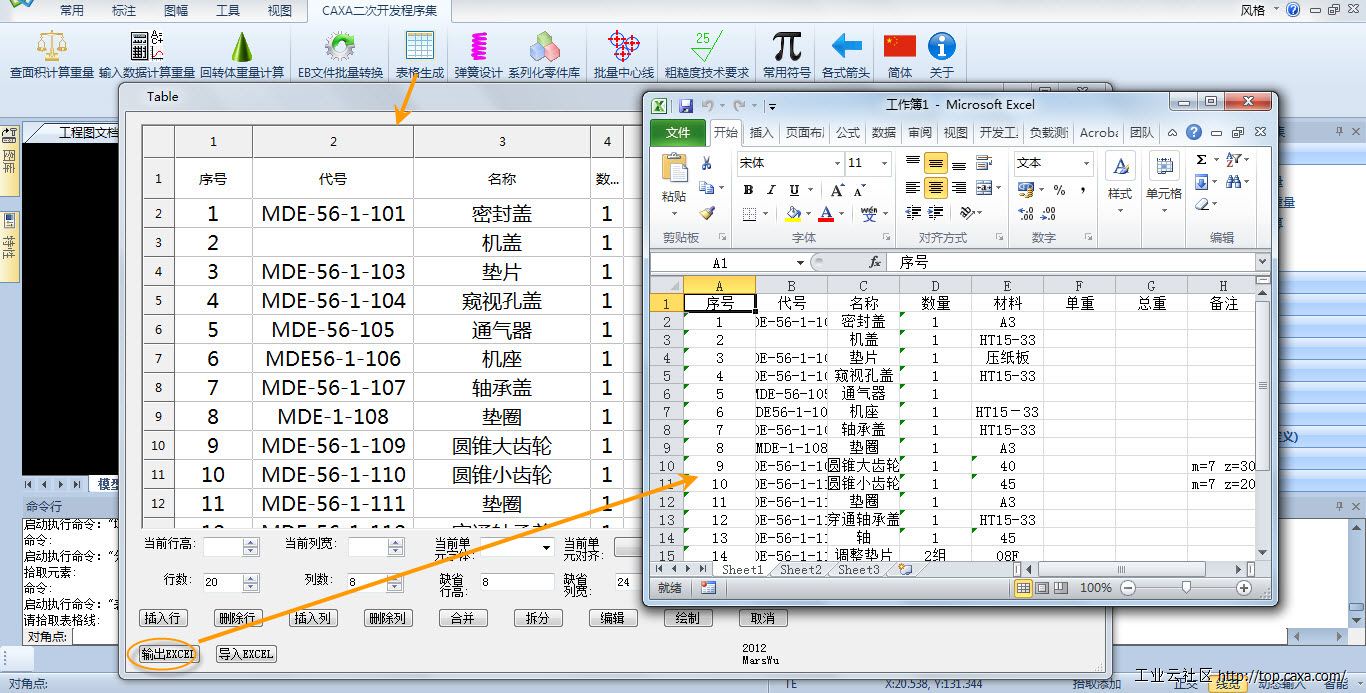This screenshot has width=1366, height=693.
Task: Toggle center horizontal alignment in Excel
Action: [935, 188]
